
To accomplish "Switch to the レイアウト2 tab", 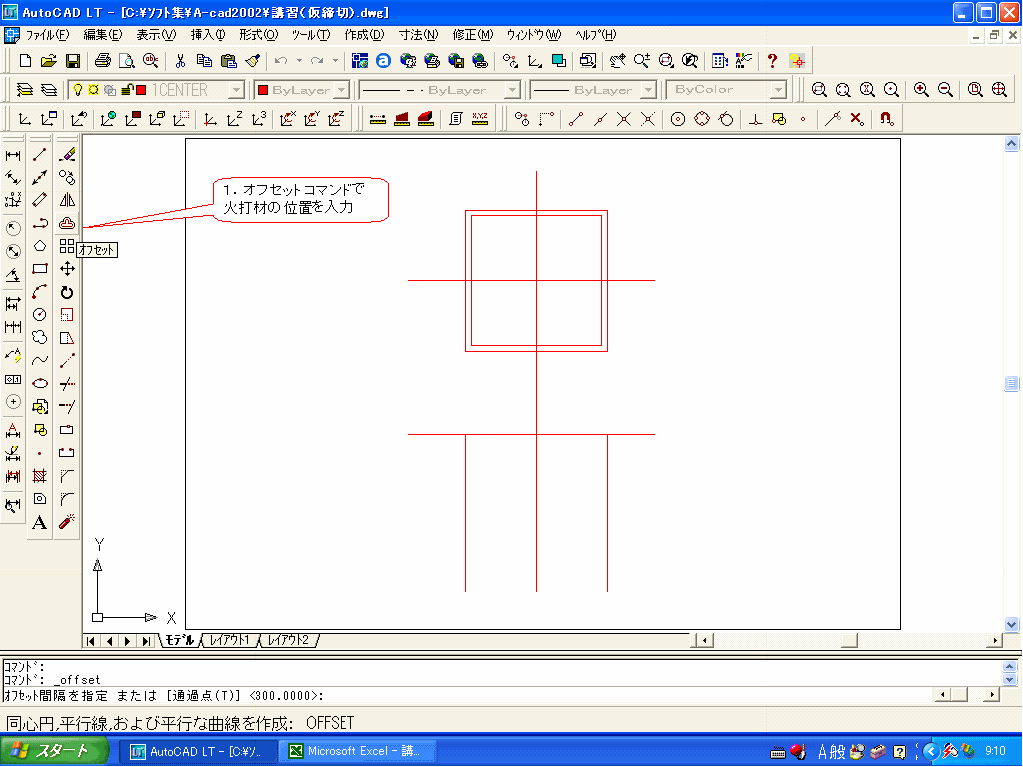I will [288, 640].
